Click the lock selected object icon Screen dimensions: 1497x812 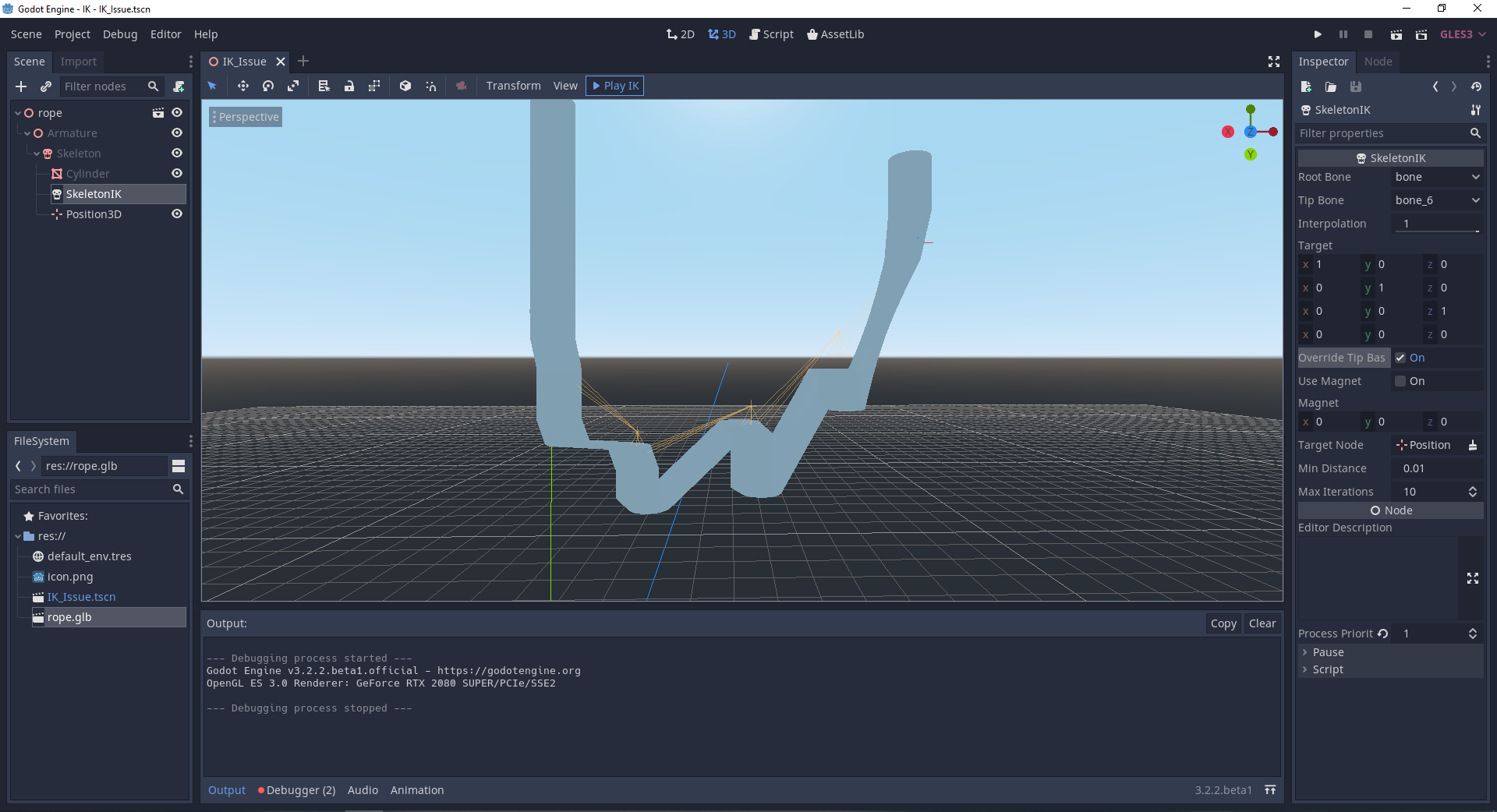tap(349, 86)
